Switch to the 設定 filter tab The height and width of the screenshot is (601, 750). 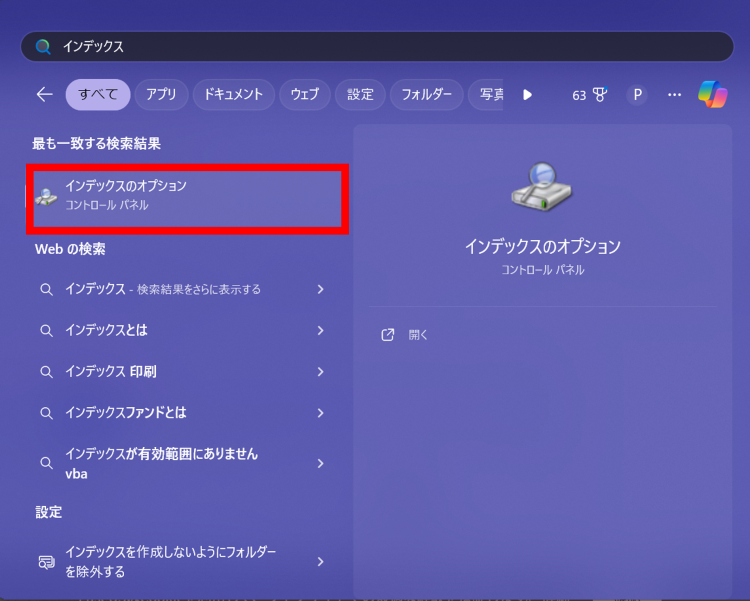[360, 94]
